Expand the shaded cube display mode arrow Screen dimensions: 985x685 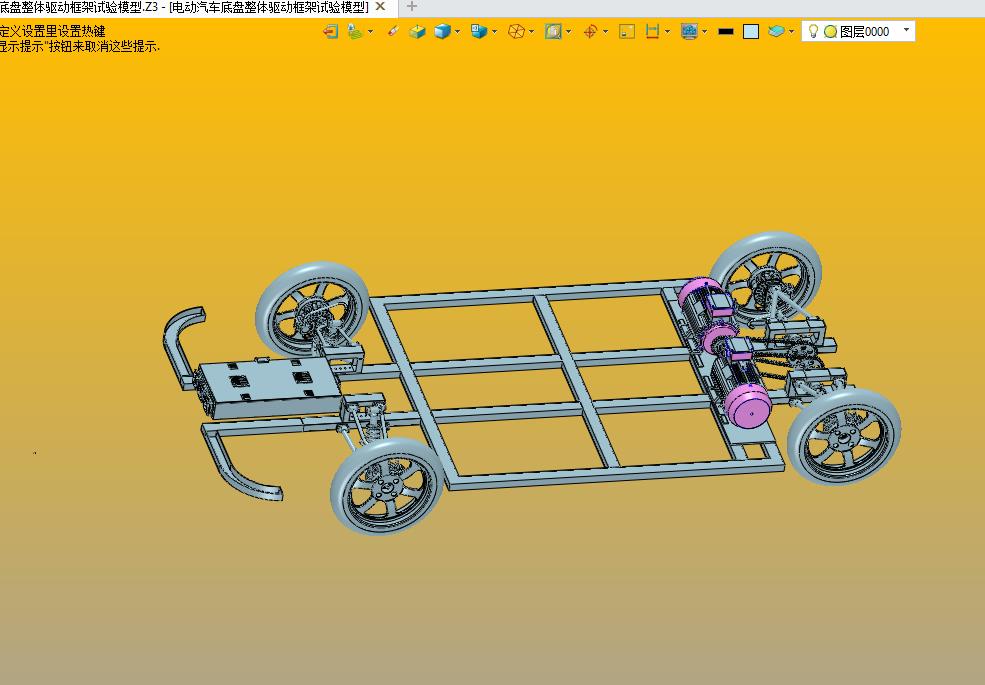(458, 31)
